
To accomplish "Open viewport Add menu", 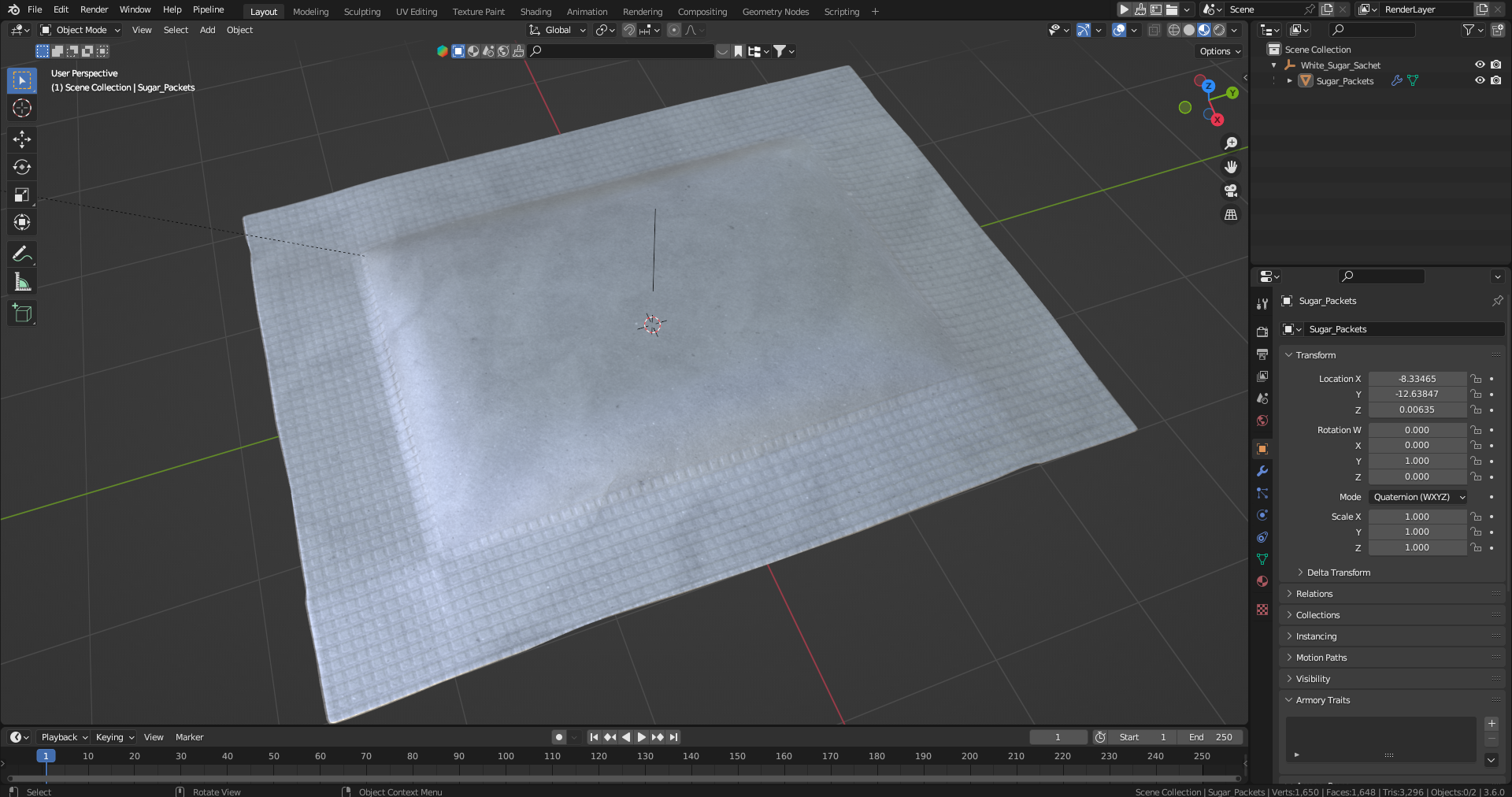I will pyautogui.click(x=207, y=30).
